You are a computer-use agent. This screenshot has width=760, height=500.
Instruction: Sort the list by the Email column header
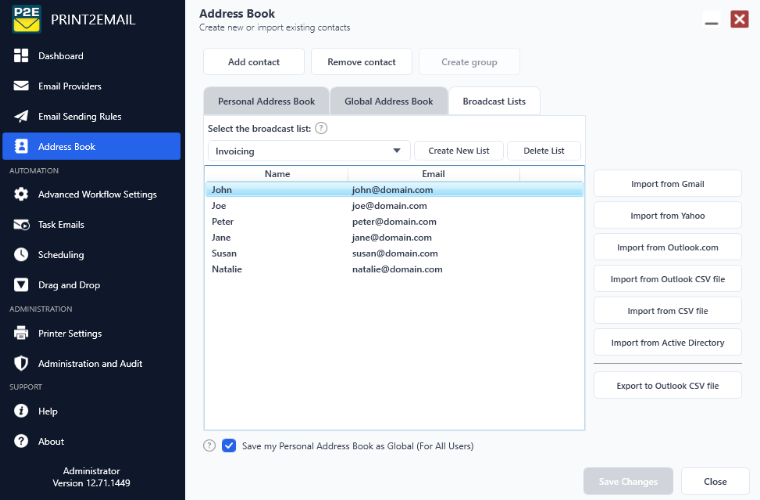coord(433,173)
